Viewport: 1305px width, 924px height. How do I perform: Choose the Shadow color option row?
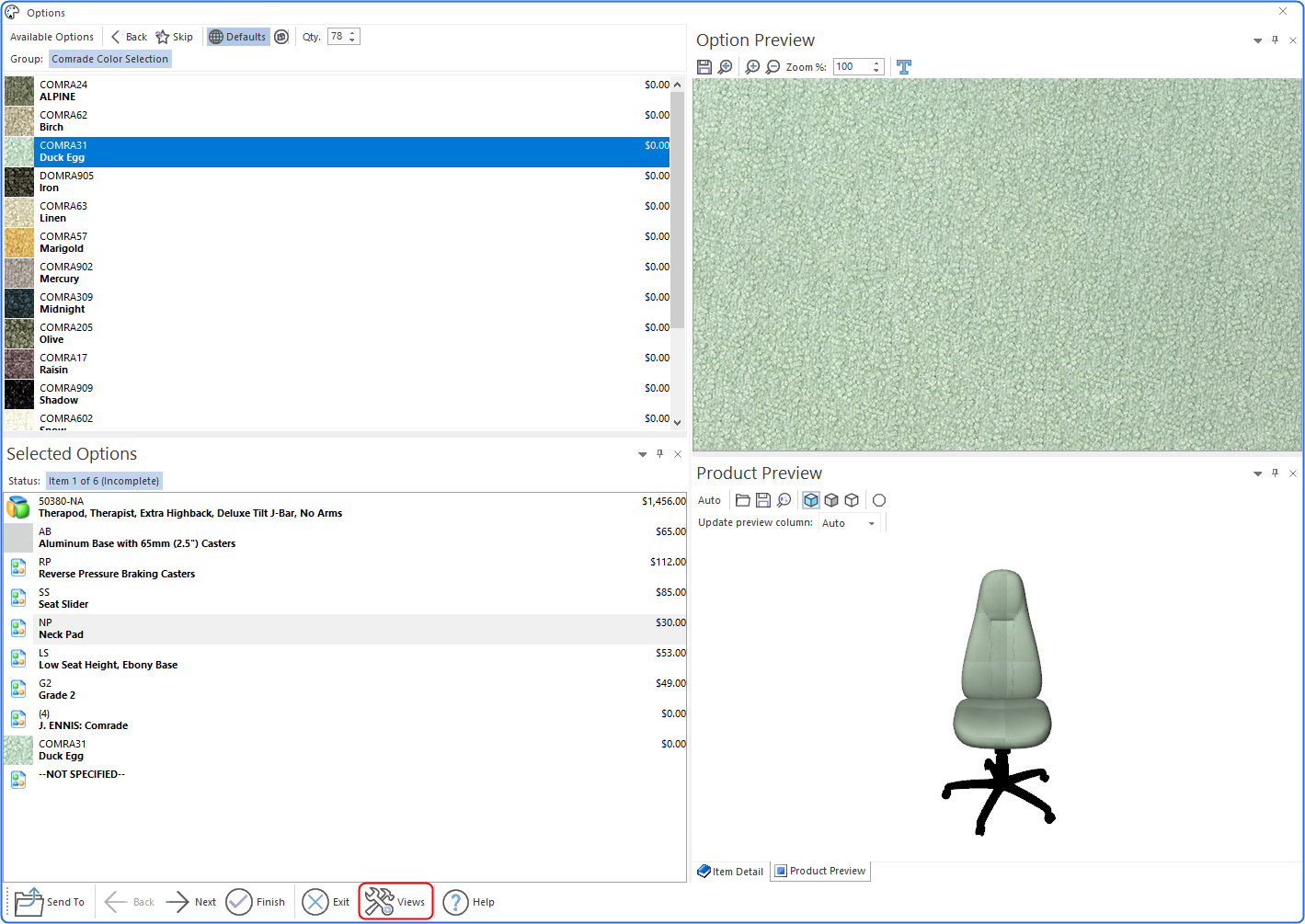tap(337, 394)
